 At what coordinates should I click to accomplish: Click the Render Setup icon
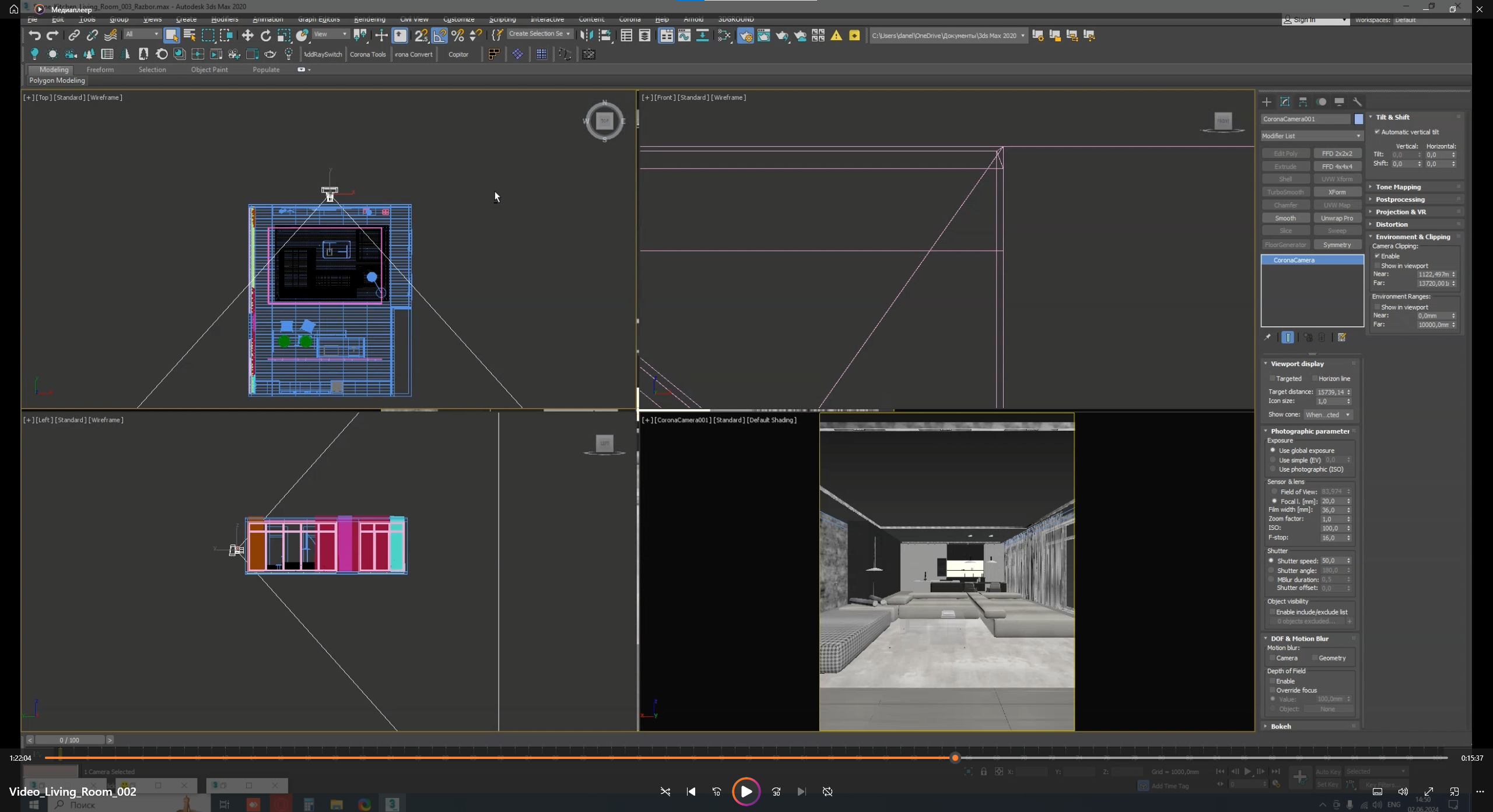click(x=746, y=36)
